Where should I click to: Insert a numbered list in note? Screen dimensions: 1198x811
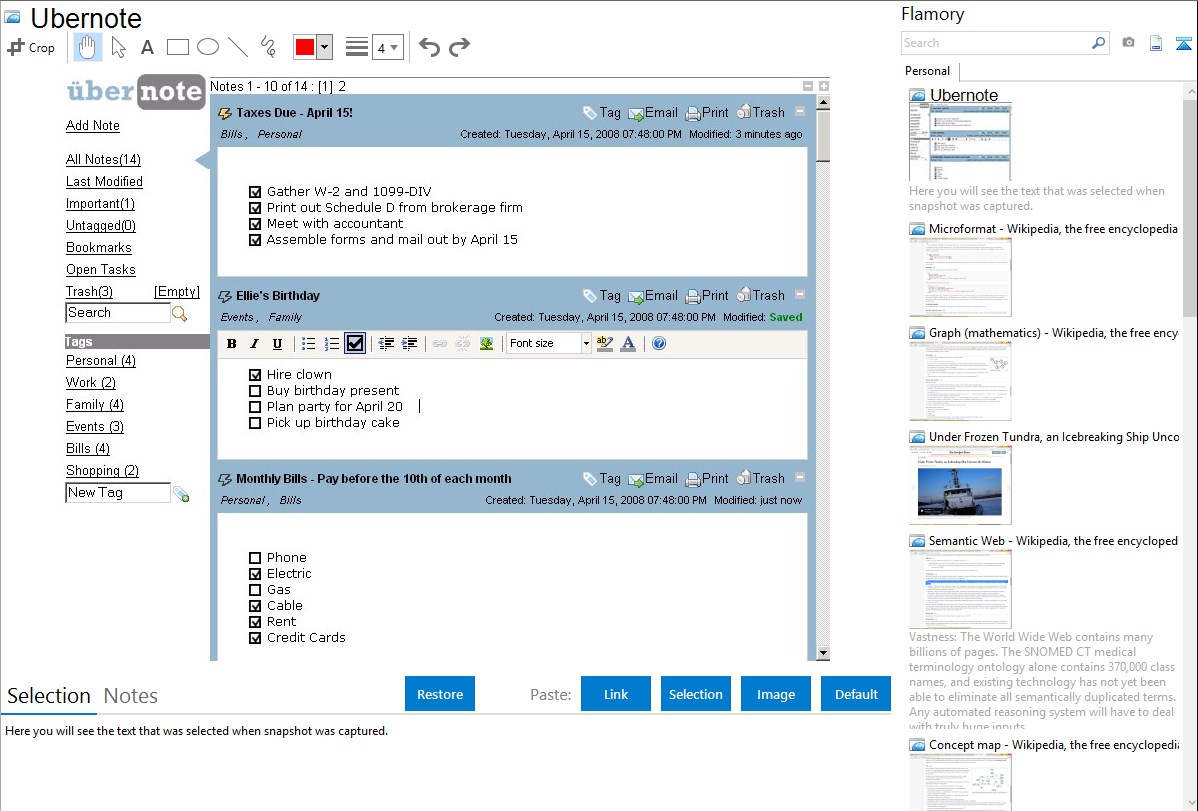click(332, 344)
